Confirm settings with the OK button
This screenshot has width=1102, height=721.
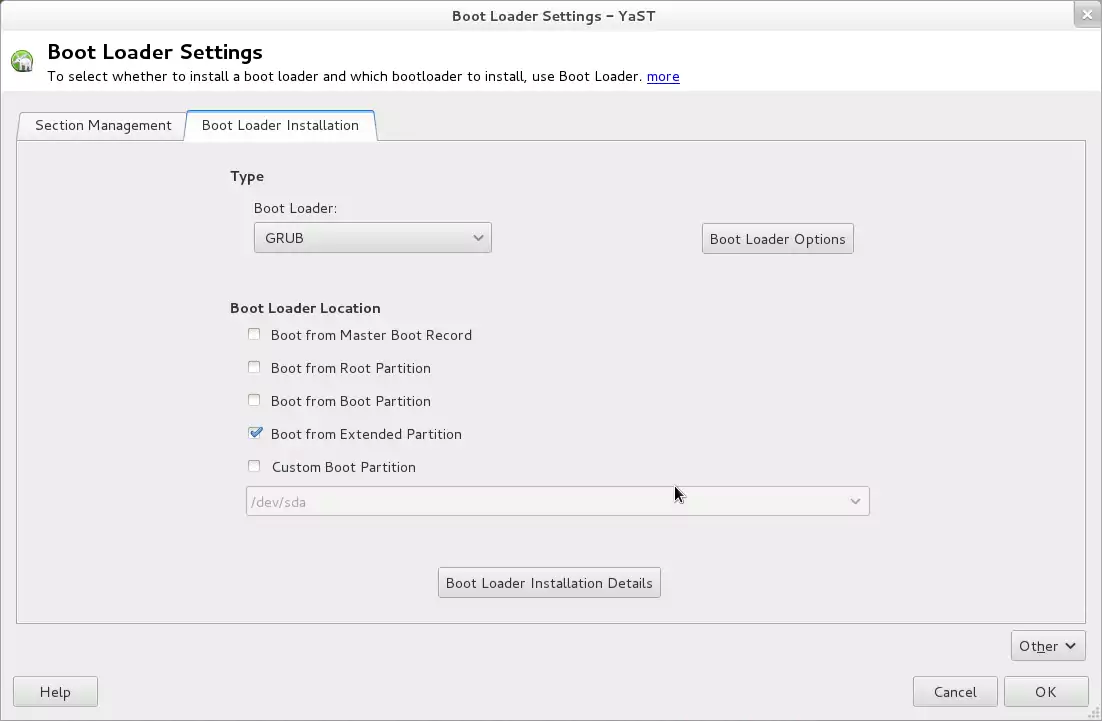point(1045,692)
